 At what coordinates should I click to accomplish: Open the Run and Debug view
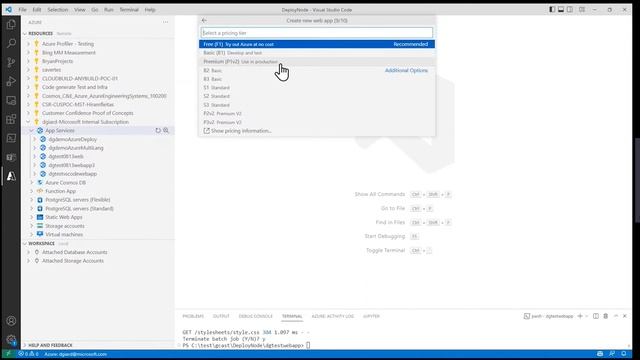point(11,81)
